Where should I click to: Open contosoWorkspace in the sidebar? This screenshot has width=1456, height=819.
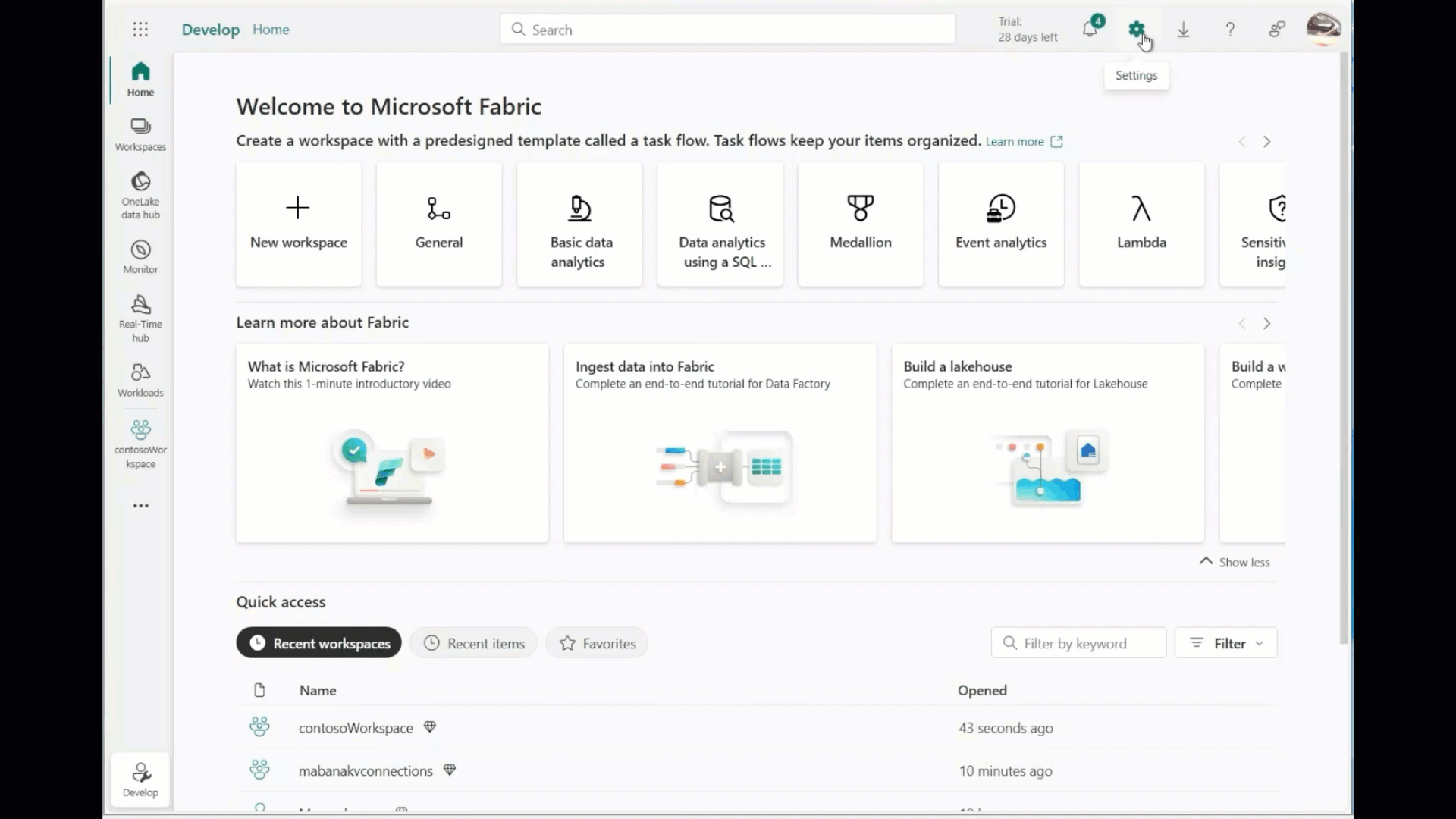pyautogui.click(x=140, y=444)
